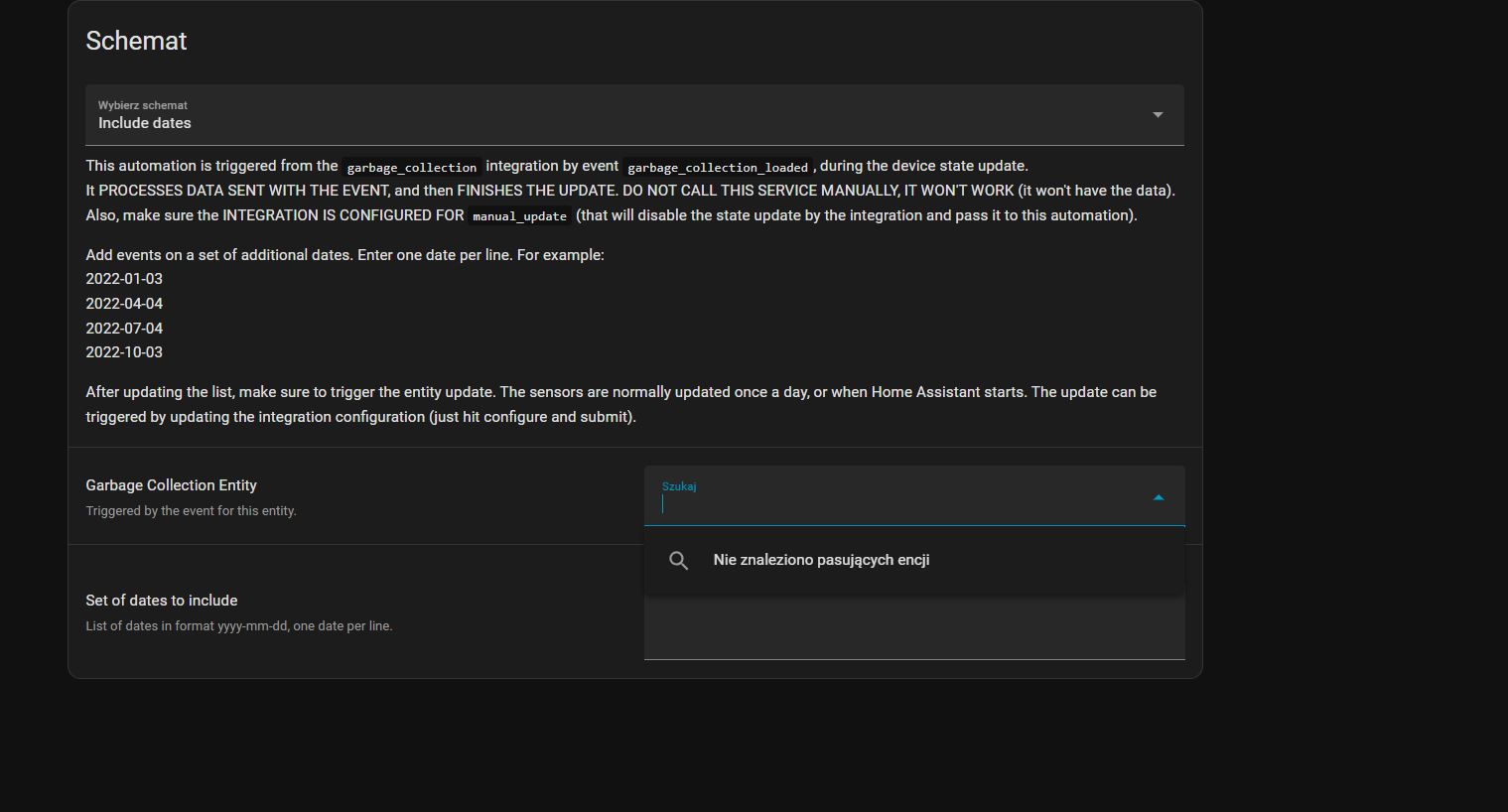Click the 'Set of dates to include' label
Screen dimensions: 1508x812
(x=161, y=601)
